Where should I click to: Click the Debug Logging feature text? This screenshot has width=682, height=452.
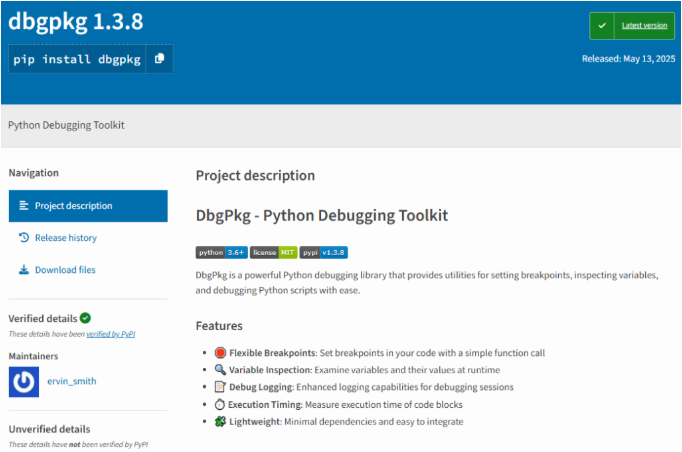coord(371,387)
